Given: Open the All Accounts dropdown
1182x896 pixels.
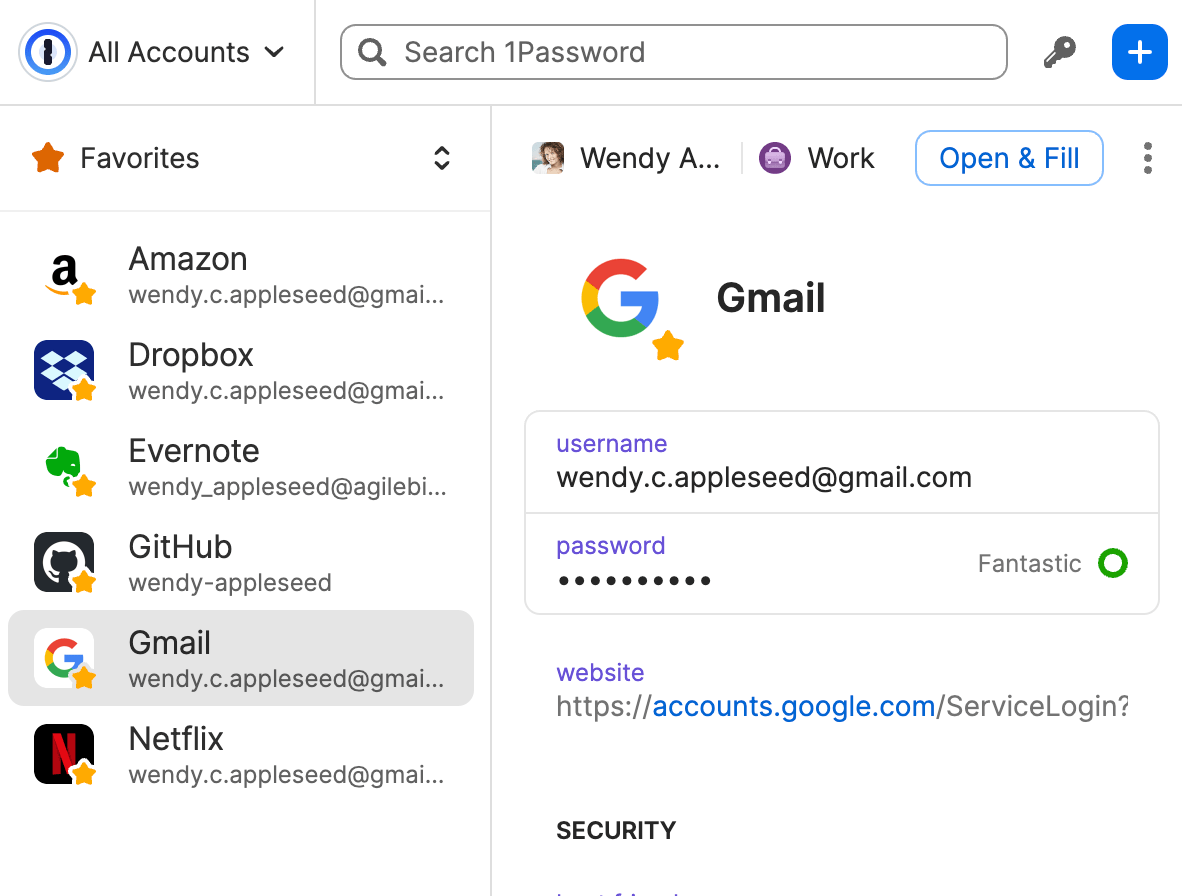Looking at the screenshot, I should tap(185, 52).
